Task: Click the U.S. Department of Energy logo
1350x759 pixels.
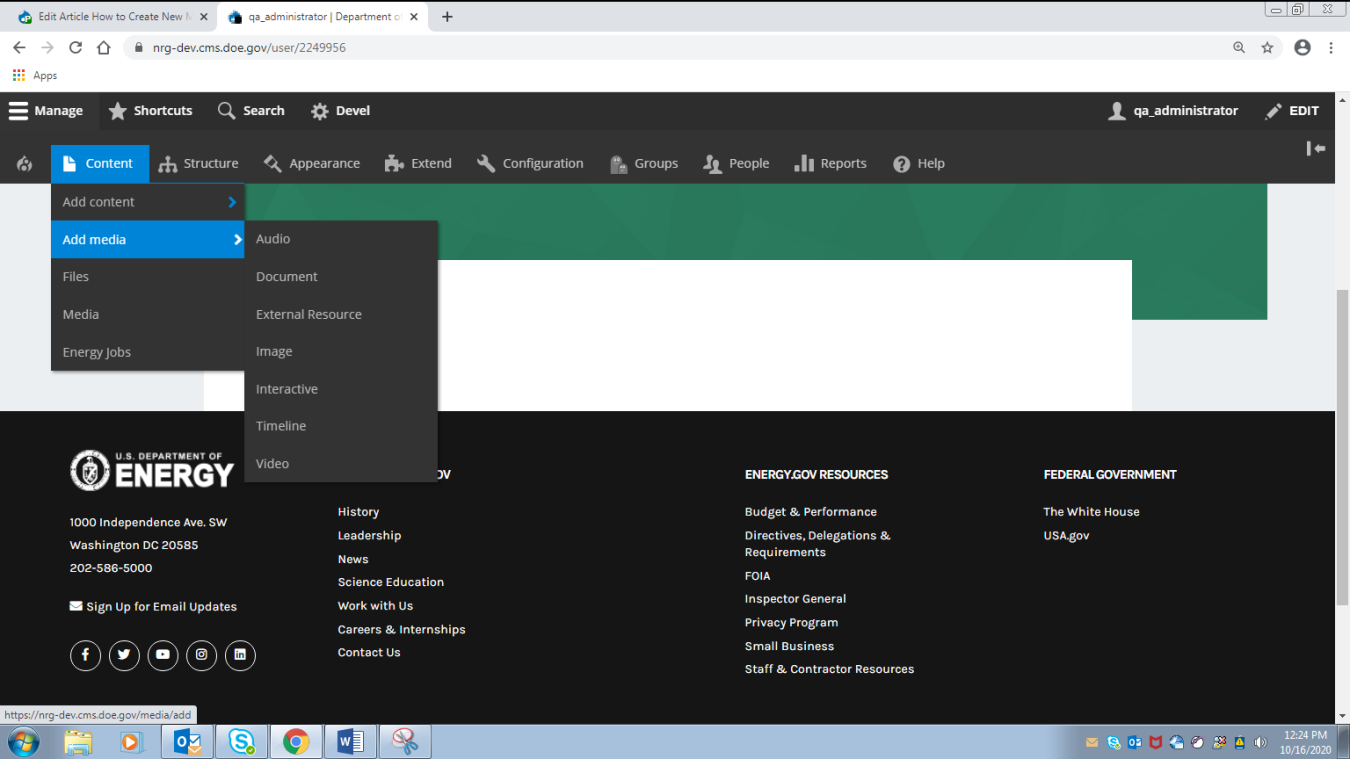Action: (152, 470)
